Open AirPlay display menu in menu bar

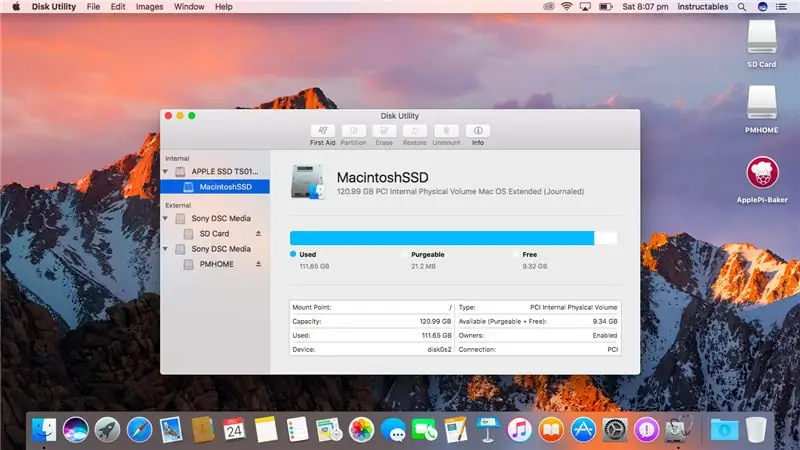coord(585,7)
